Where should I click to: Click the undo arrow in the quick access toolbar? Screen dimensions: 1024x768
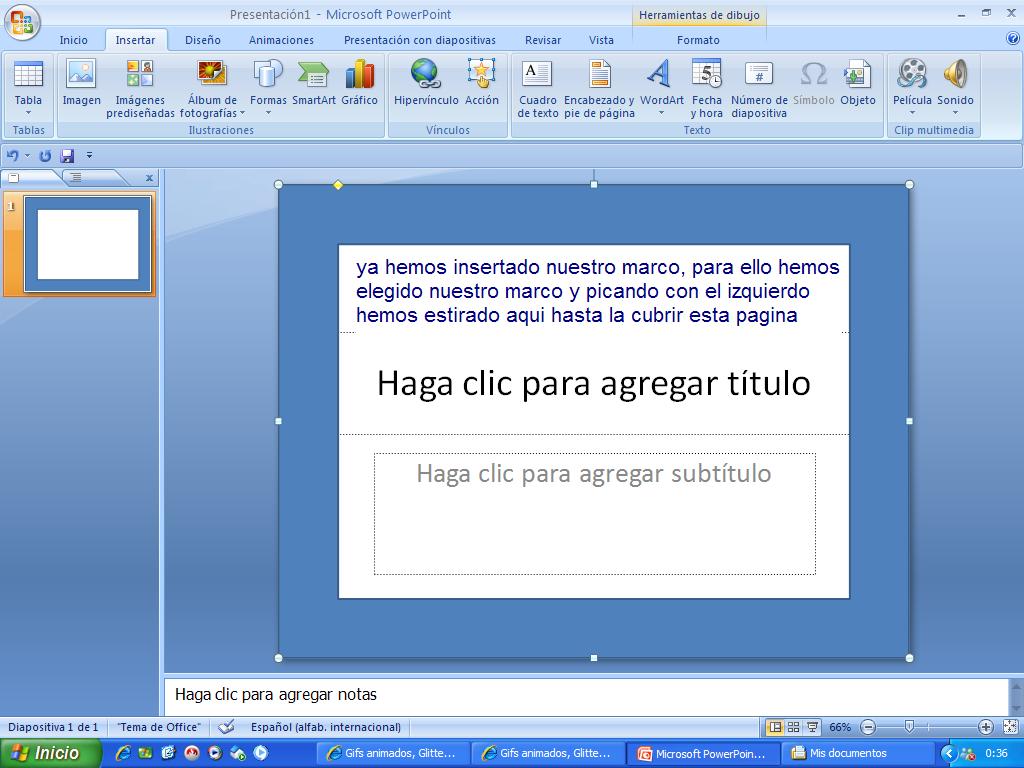pyautogui.click(x=12, y=155)
